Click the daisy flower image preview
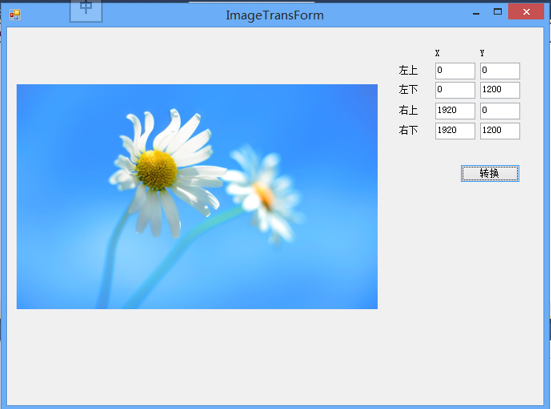Viewport: 551px width, 409px height. tap(197, 196)
